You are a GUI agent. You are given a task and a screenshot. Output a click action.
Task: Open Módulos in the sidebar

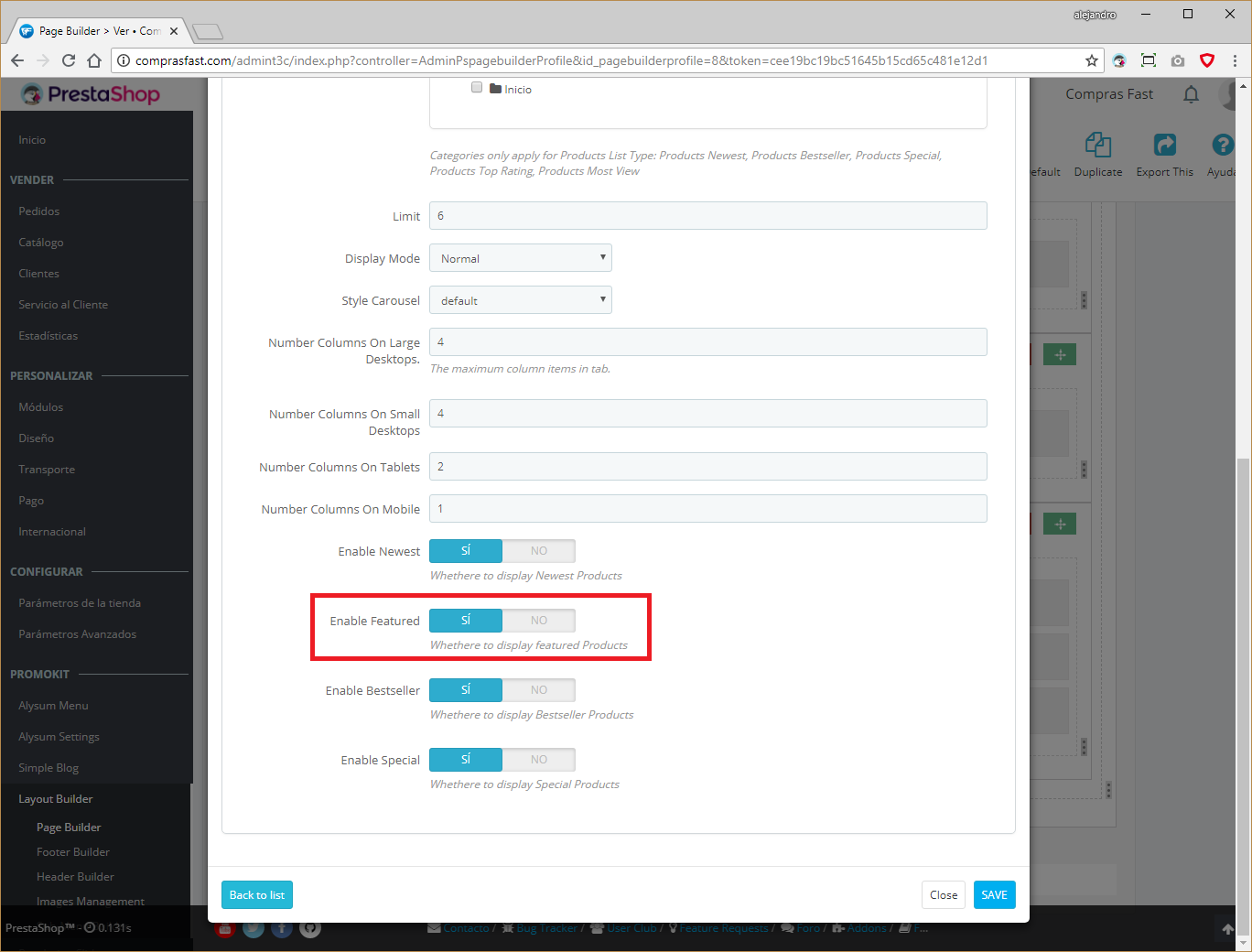point(41,407)
